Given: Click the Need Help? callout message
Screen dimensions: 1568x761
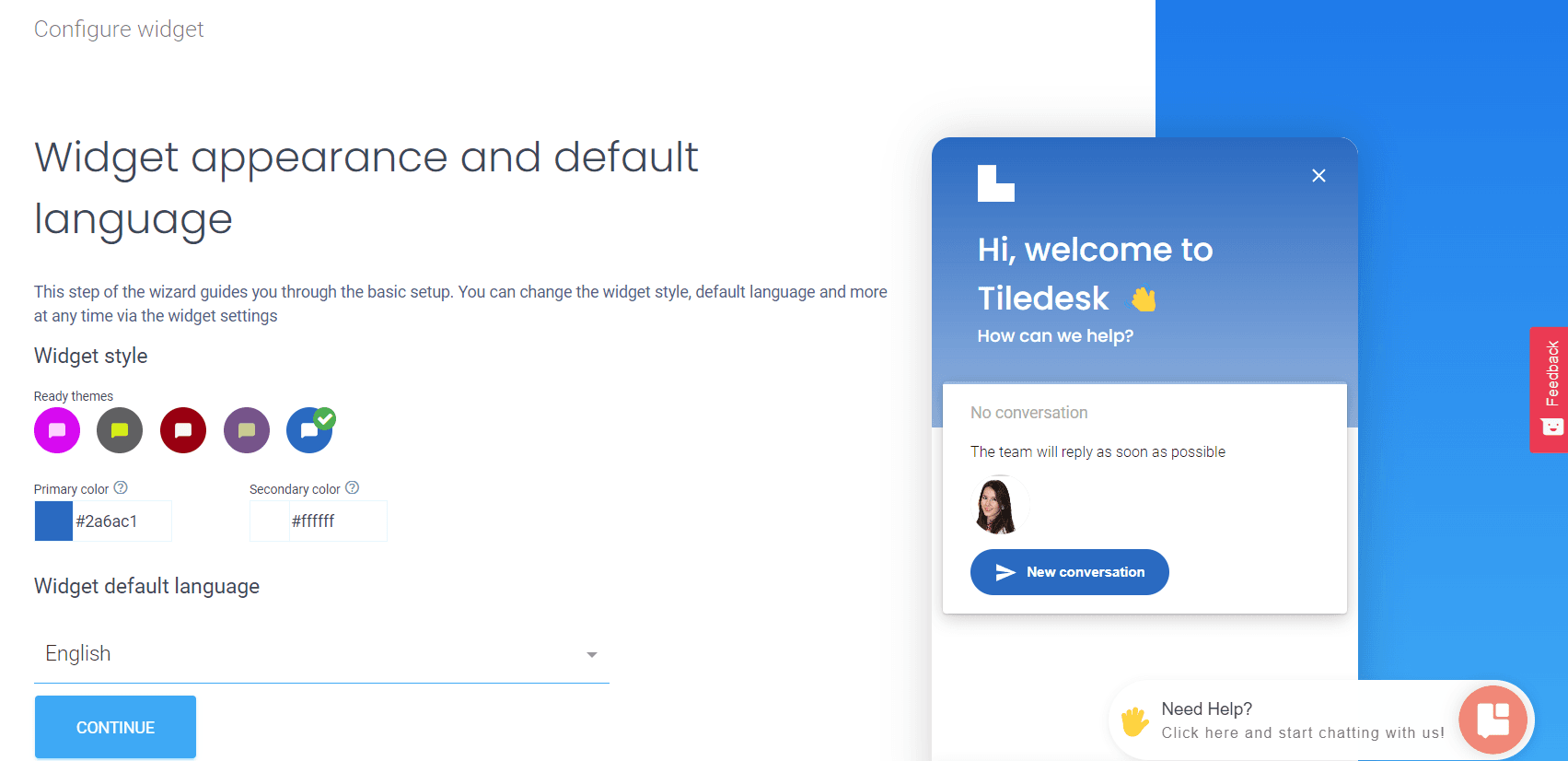Looking at the screenshot, I should 1303,720.
